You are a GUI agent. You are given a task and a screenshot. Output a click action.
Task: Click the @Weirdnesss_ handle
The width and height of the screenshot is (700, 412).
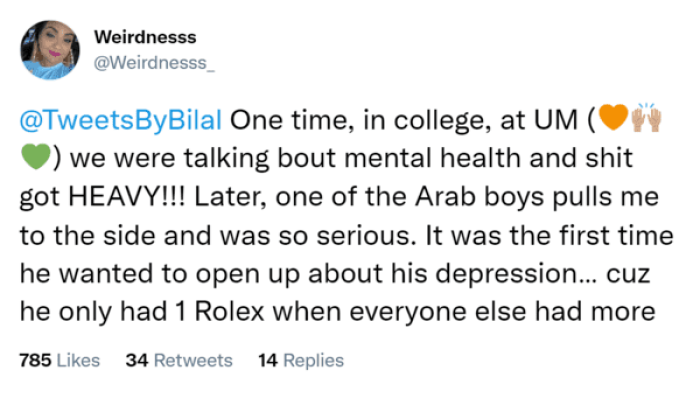click(153, 63)
